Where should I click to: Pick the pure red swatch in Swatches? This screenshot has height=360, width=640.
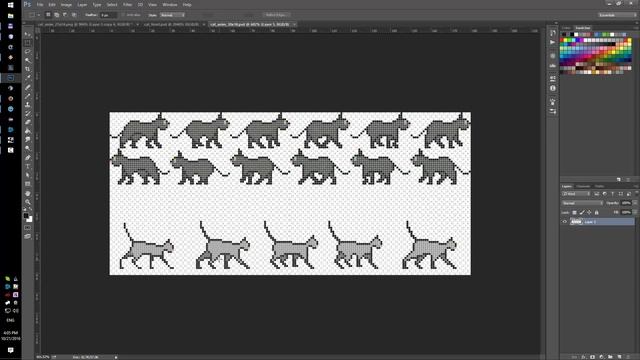562,40
